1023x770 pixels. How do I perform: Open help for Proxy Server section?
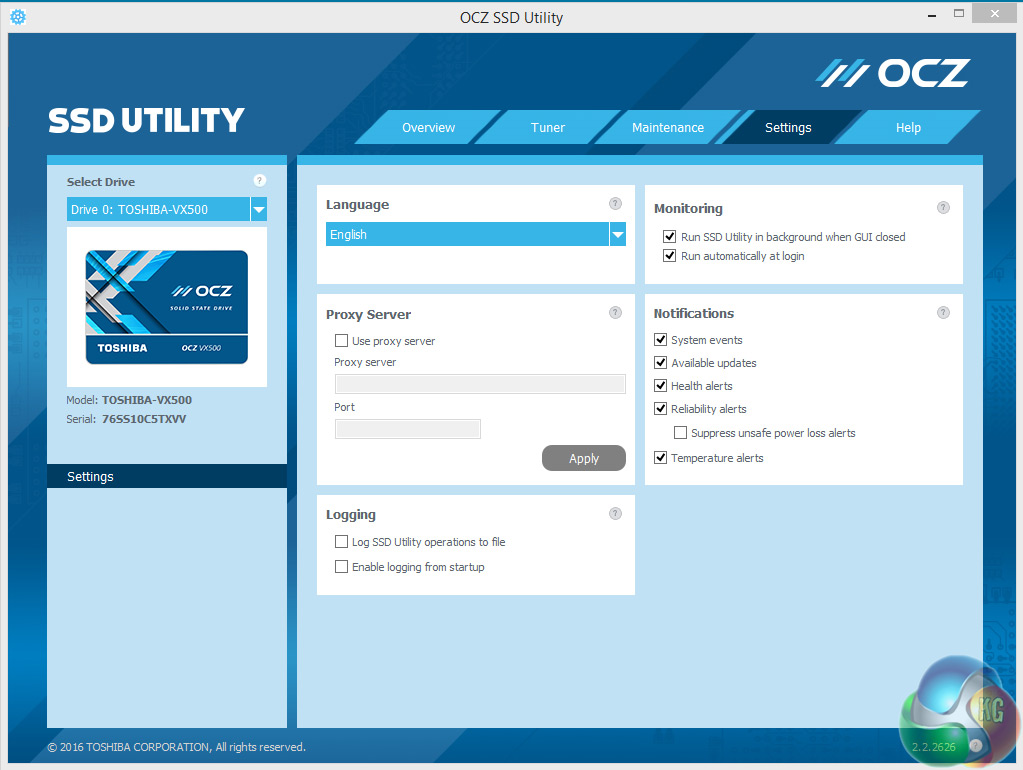(x=615, y=313)
